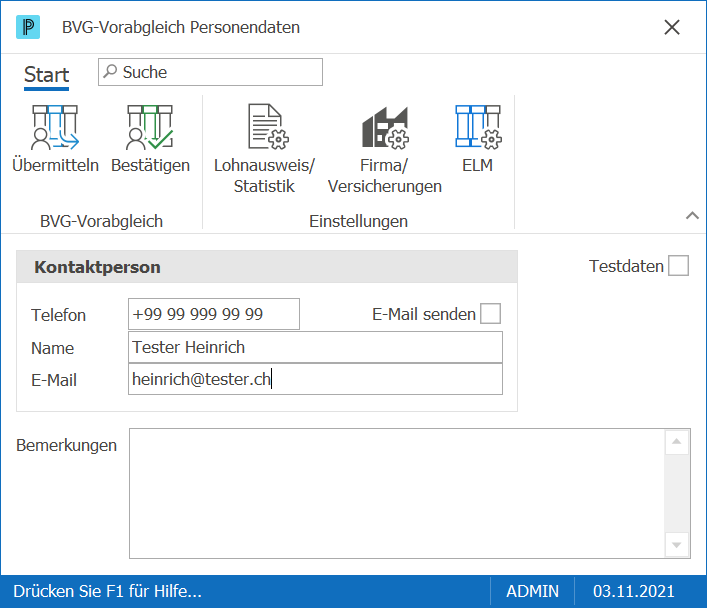
Task: Click the Name field with Tester Heinrich
Action: pos(315,347)
